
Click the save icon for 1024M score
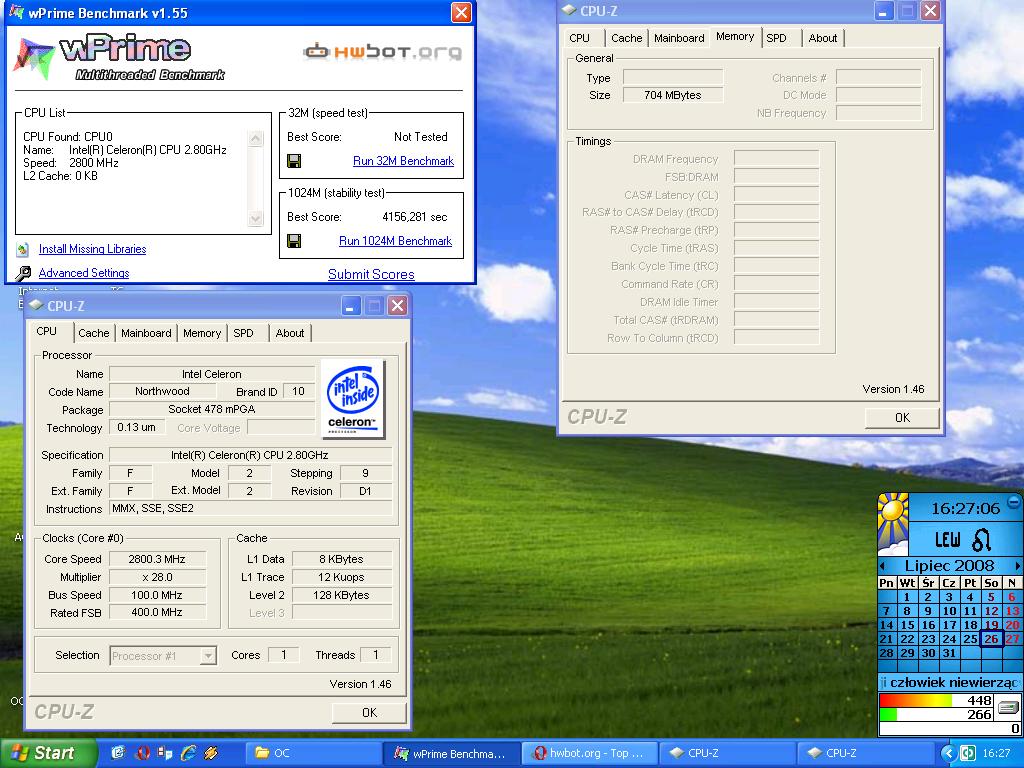coord(294,241)
